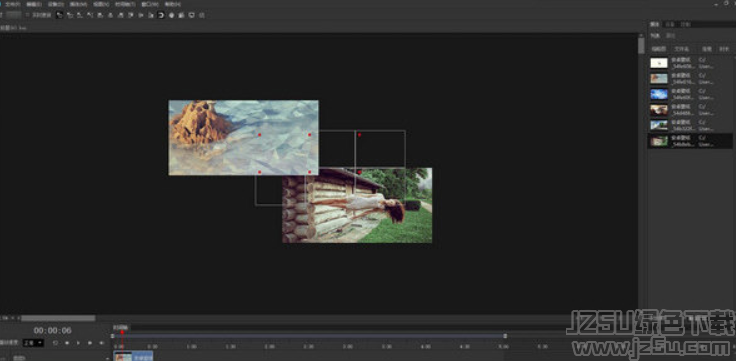Select the white image asset at list top

point(659,63)
